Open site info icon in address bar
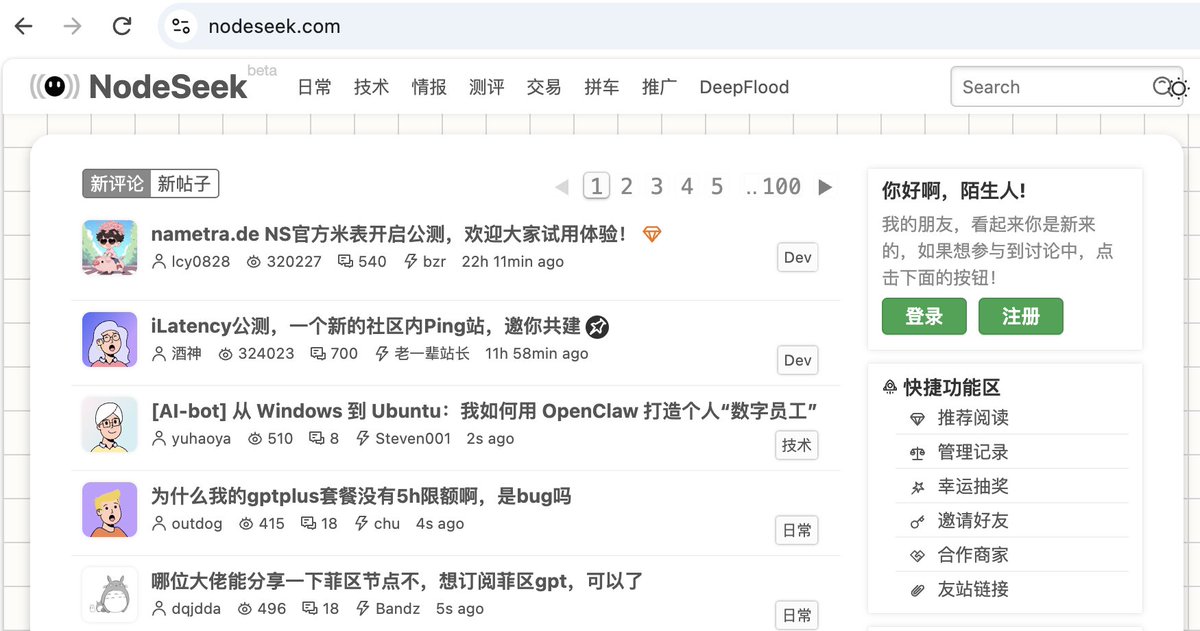Image resolution: width=1200 pixels, height=631 pixels. tap(181, 26)
